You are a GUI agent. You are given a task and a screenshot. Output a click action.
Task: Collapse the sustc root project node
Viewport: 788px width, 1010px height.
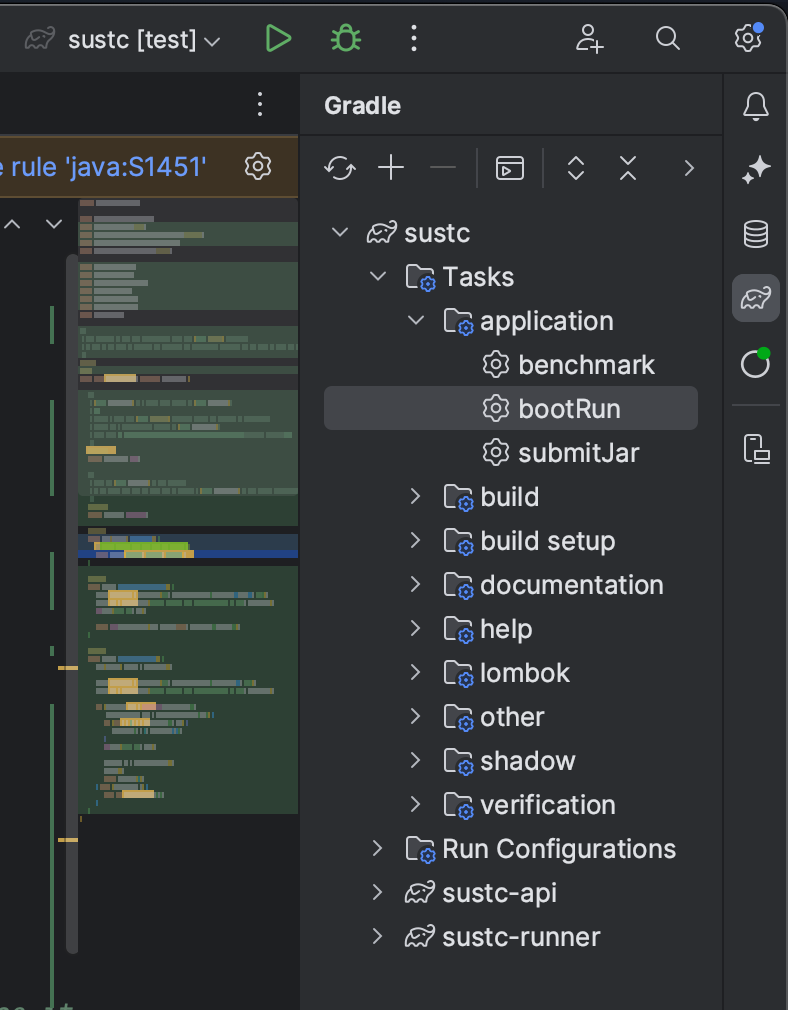click(340, 233)
